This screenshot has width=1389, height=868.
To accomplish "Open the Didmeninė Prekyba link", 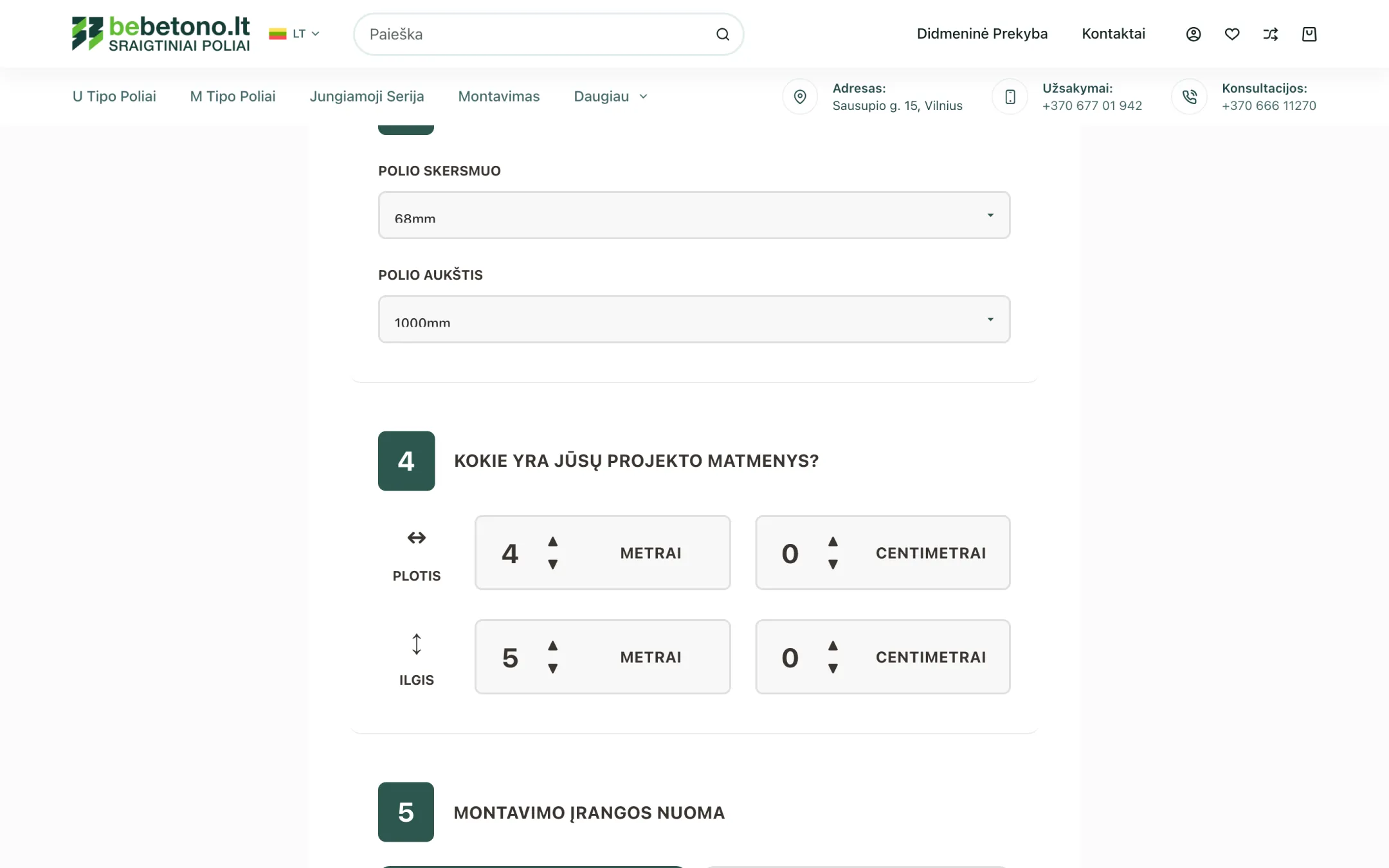I will pyautogui.click(x=982, y=33).
